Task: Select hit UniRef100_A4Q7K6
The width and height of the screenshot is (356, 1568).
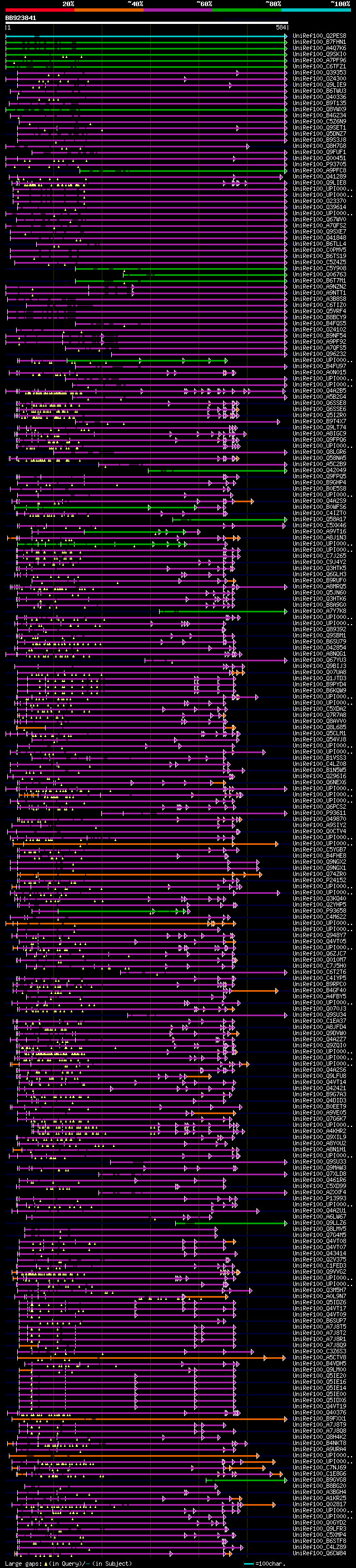Action: [319, 48]
